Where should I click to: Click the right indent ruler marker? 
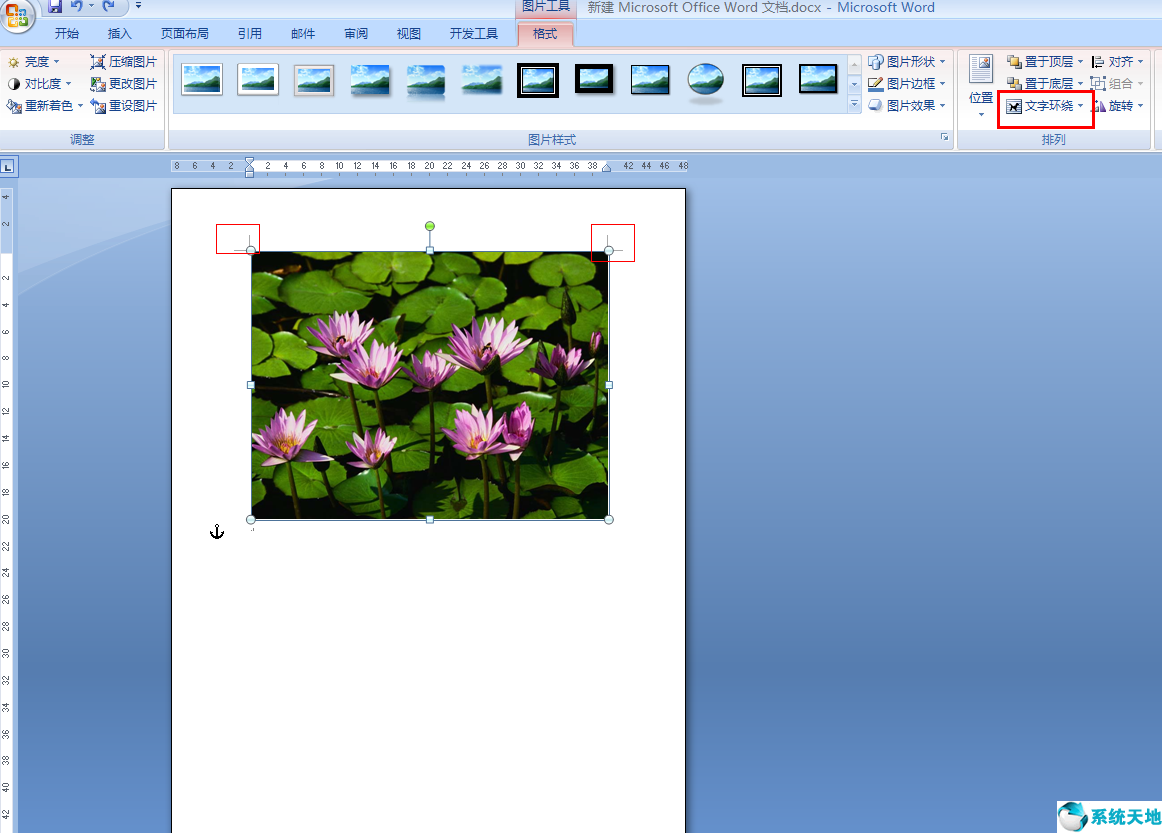pos(606,168)
